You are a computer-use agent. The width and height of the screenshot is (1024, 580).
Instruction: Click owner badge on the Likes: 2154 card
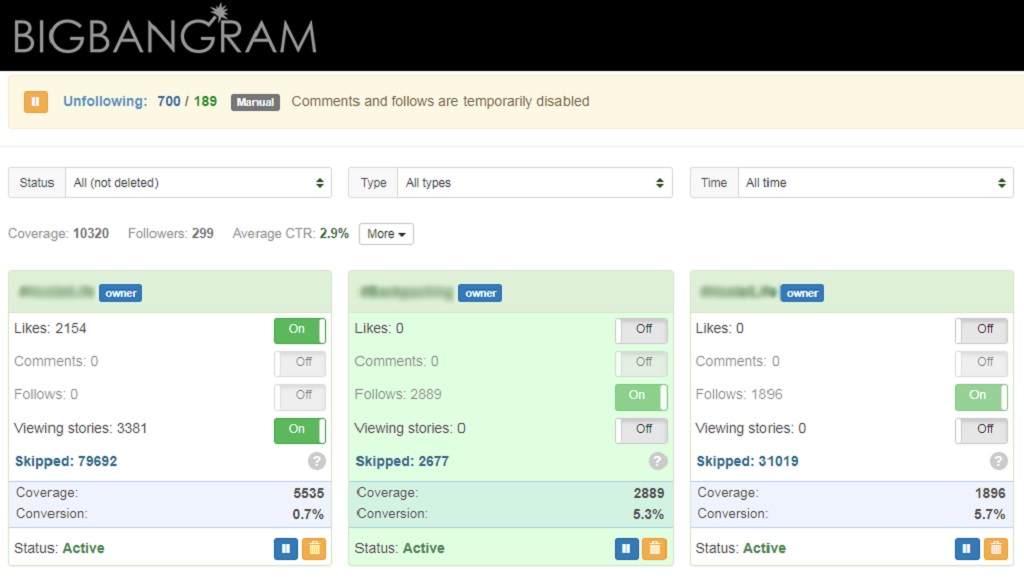click(121, 293)
